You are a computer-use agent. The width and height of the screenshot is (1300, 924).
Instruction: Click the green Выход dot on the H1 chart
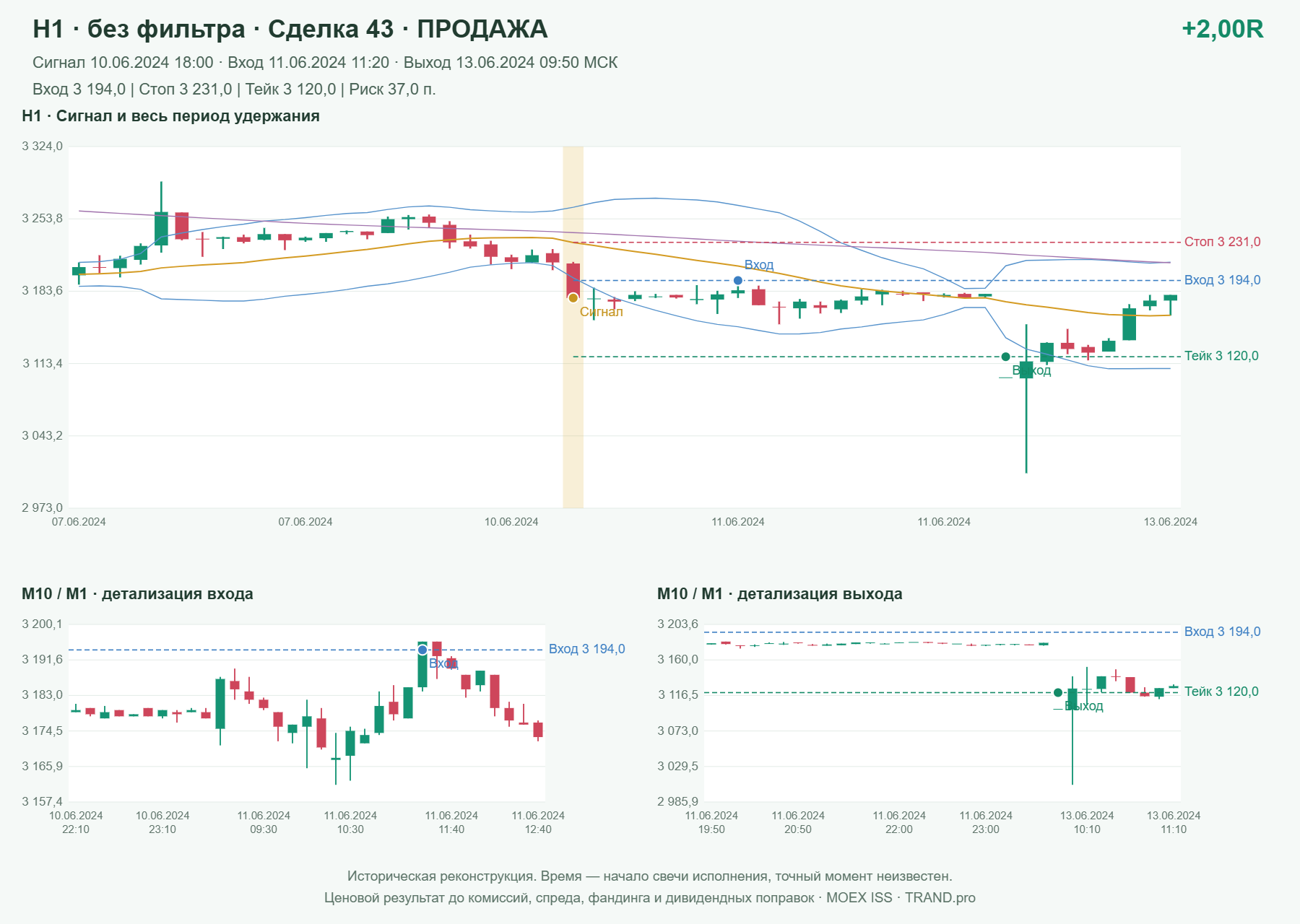1005,357
